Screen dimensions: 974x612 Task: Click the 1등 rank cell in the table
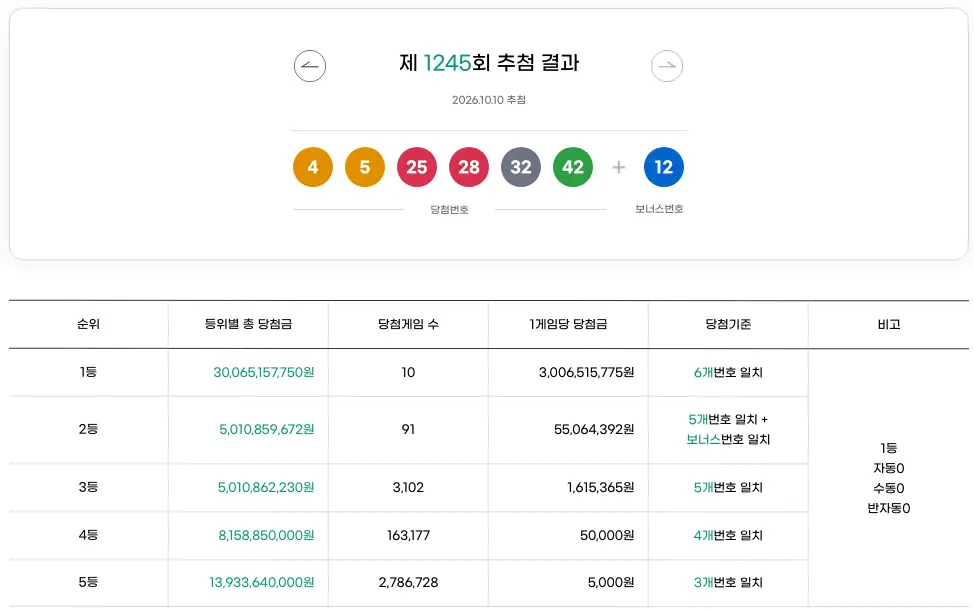pyautogui.click(x=88, y=372)
